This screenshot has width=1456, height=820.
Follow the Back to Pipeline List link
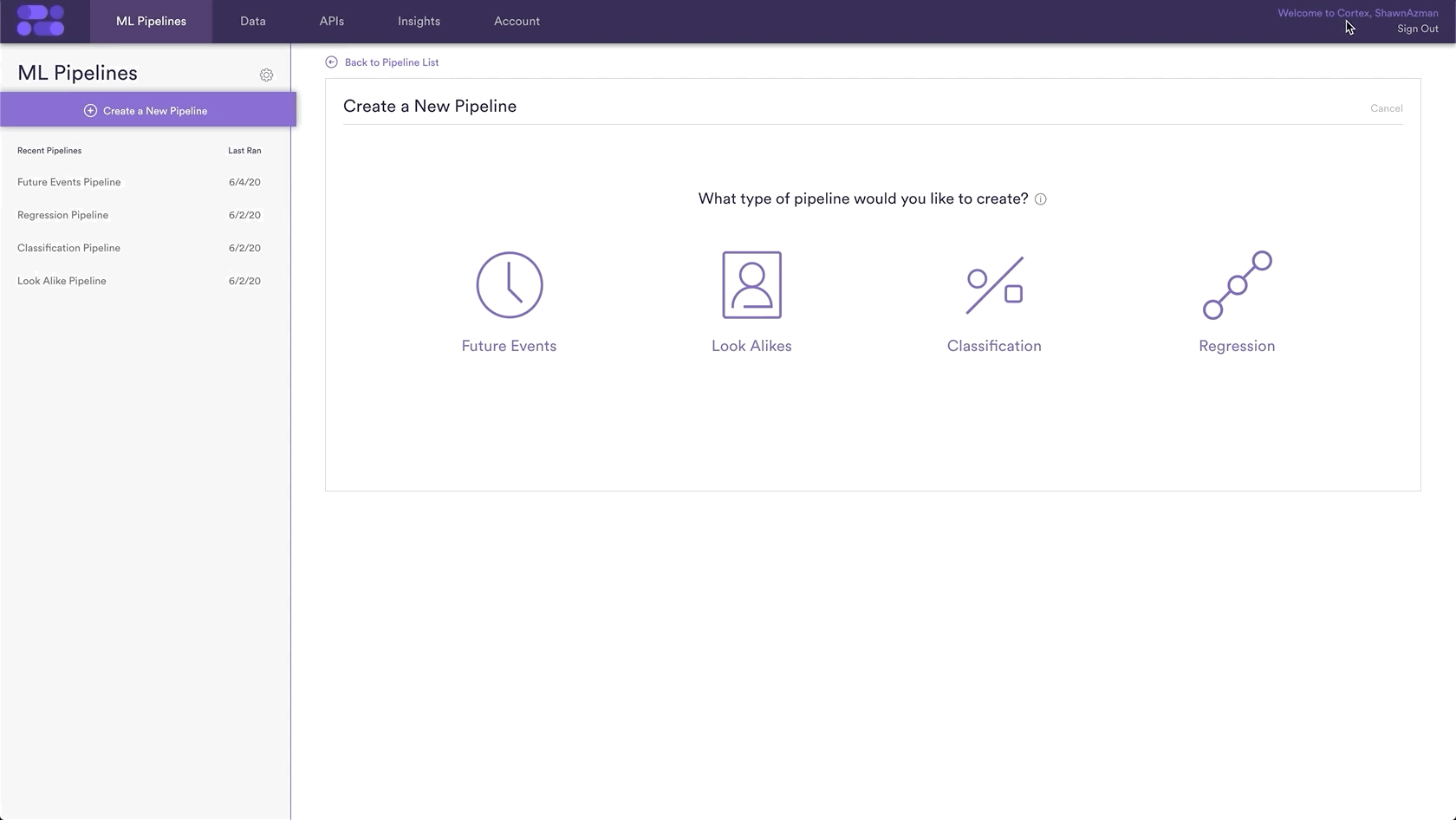[x=392, y=62]
